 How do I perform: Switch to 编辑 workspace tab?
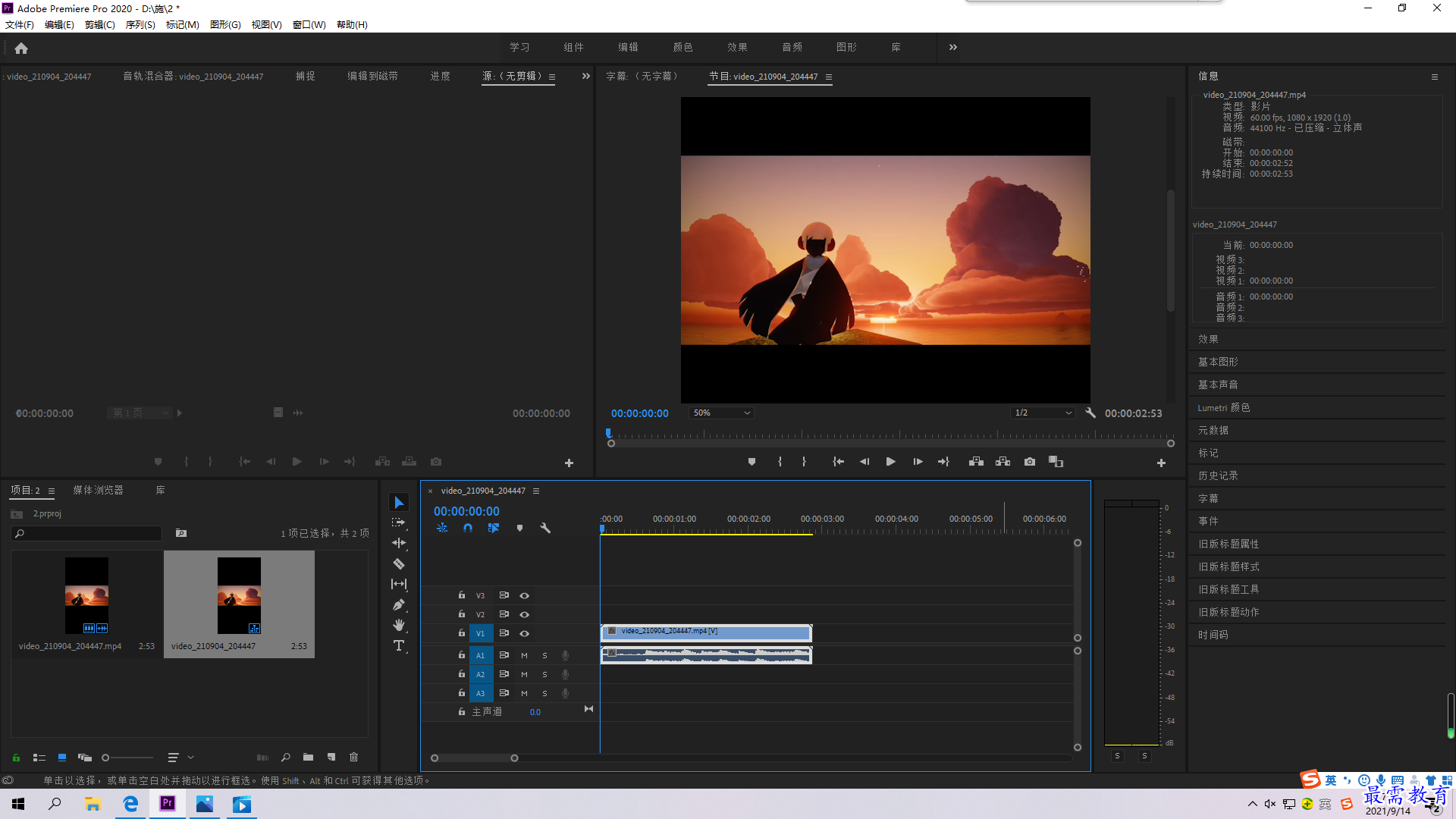point(628,47)
